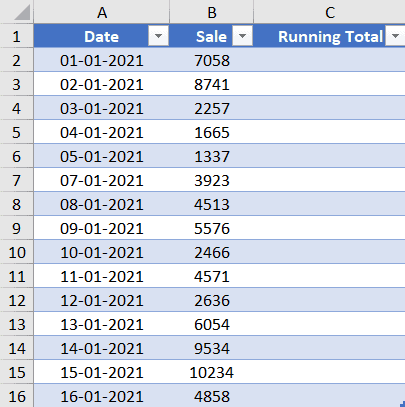Select the sale value 7058
The width and height of the screenshot is (405, 407).
tap(212, 60)
